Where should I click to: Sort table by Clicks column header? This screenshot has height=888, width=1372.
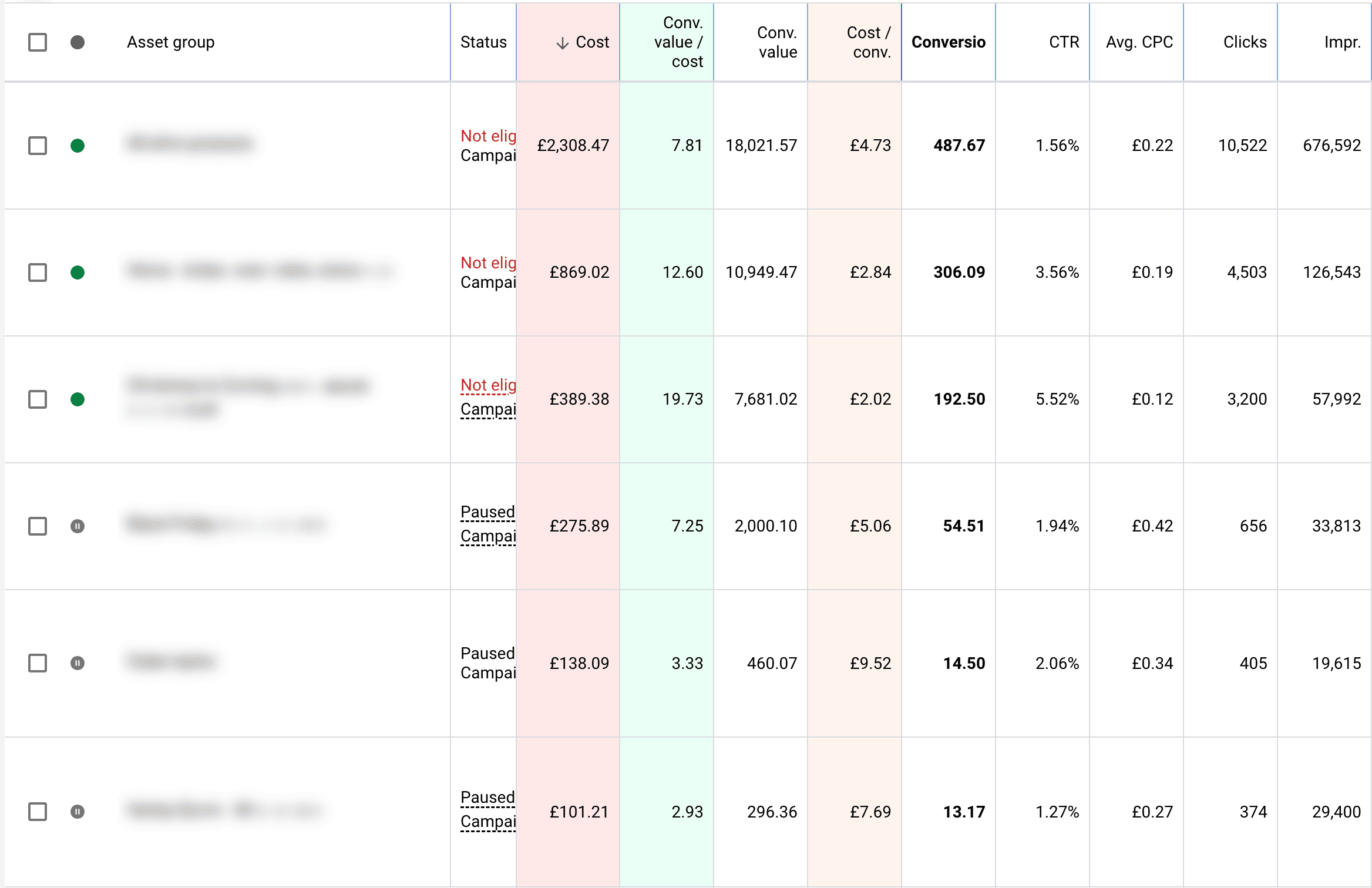pyautogui.click(x=1245, y=42)
